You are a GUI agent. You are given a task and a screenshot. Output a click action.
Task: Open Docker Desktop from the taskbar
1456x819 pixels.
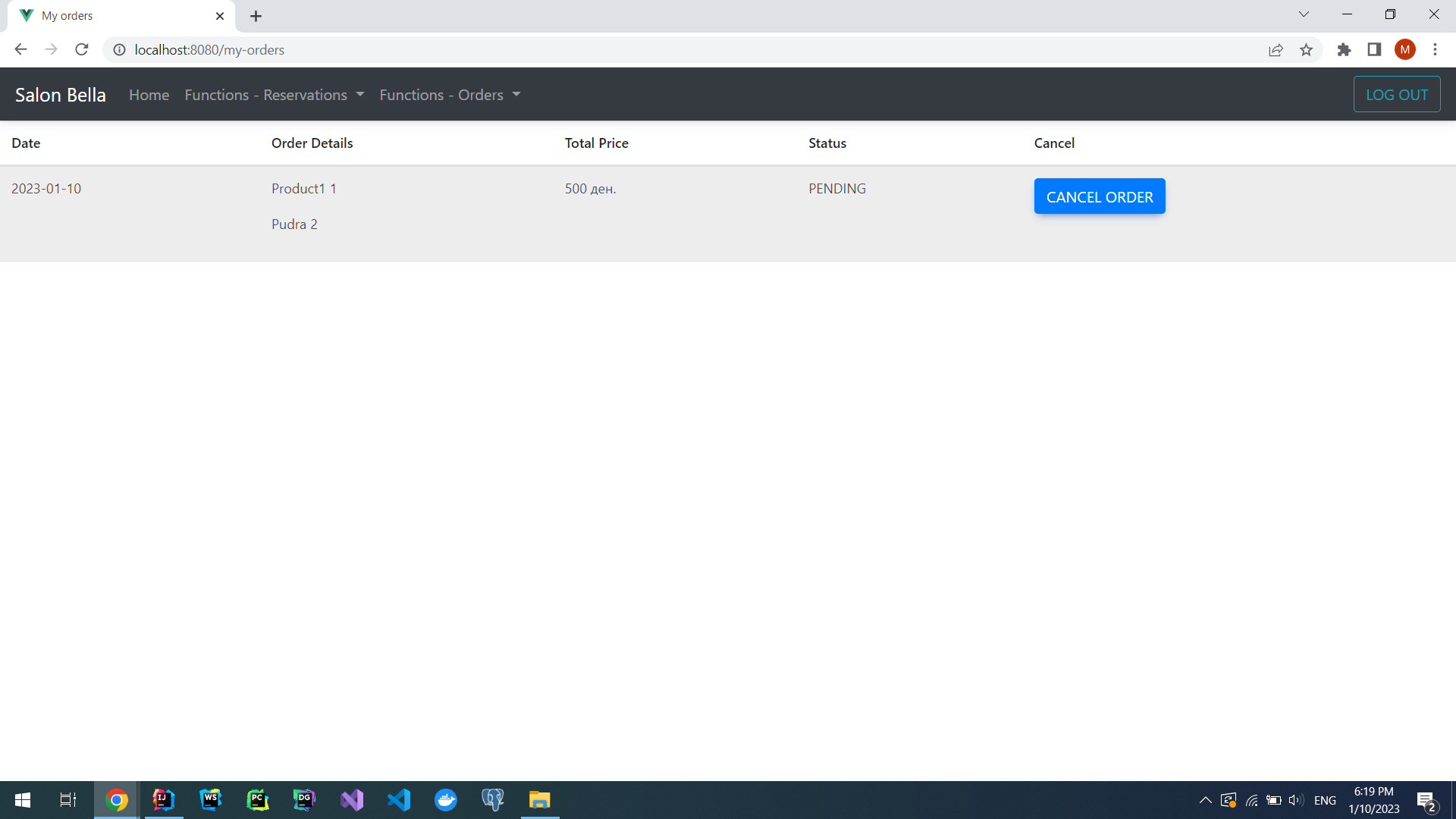click(x=446, y=800)
